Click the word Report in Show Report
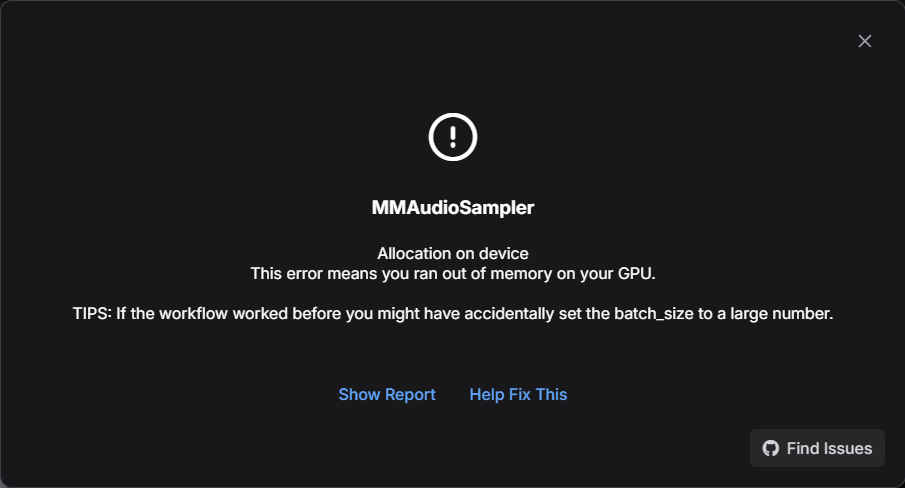 [410, 395]
